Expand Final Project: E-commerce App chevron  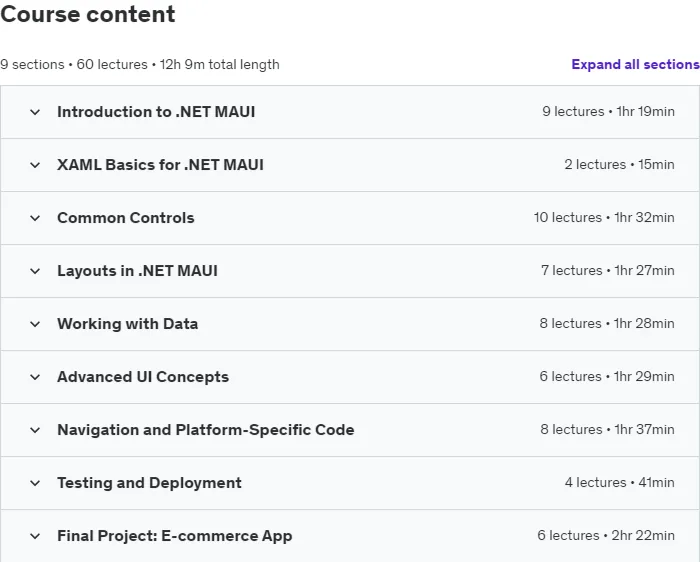[x=35, y=536]
